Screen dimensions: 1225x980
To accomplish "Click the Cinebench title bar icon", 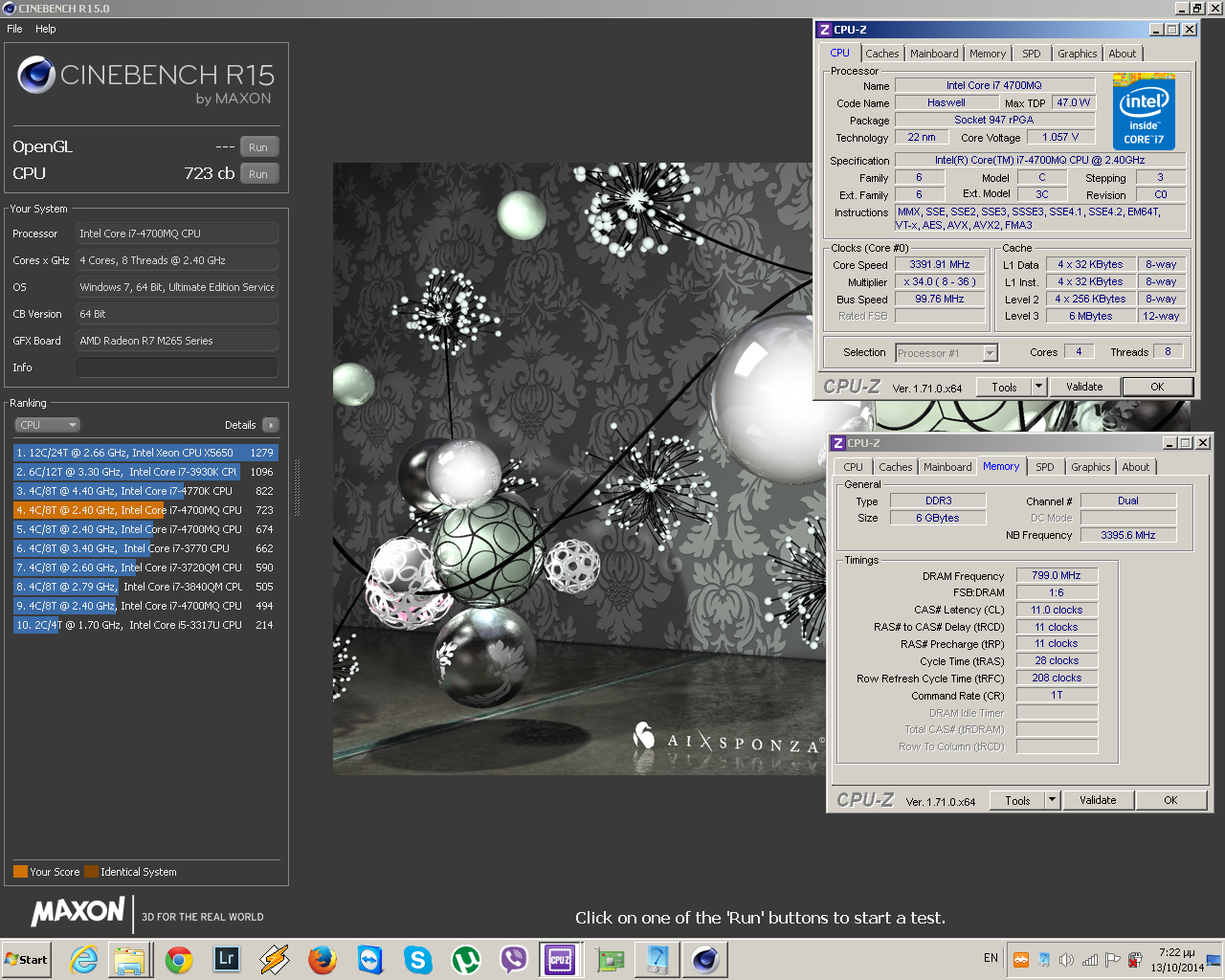I will (10, 9).
